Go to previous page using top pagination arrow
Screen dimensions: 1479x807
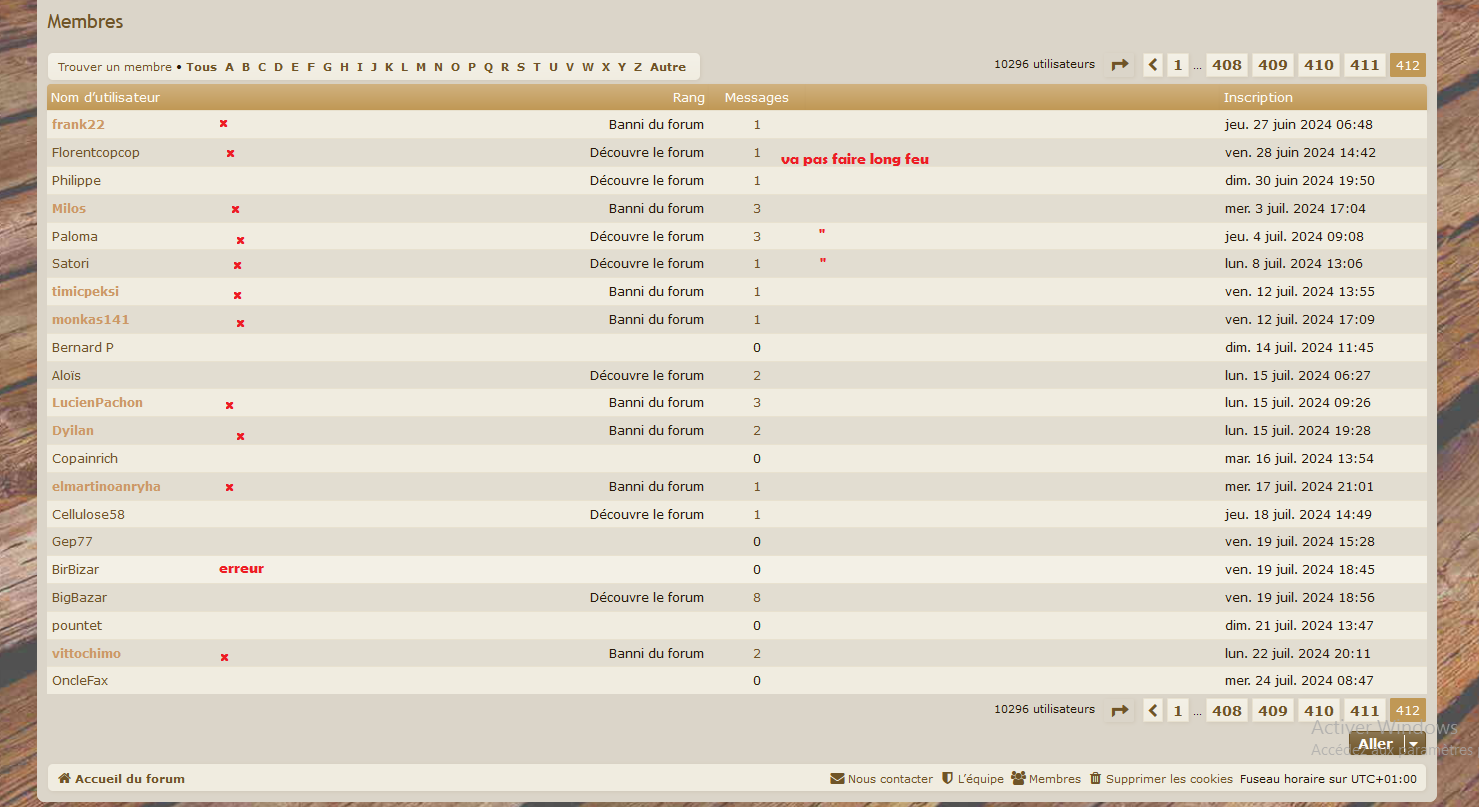coord(1153,65)
